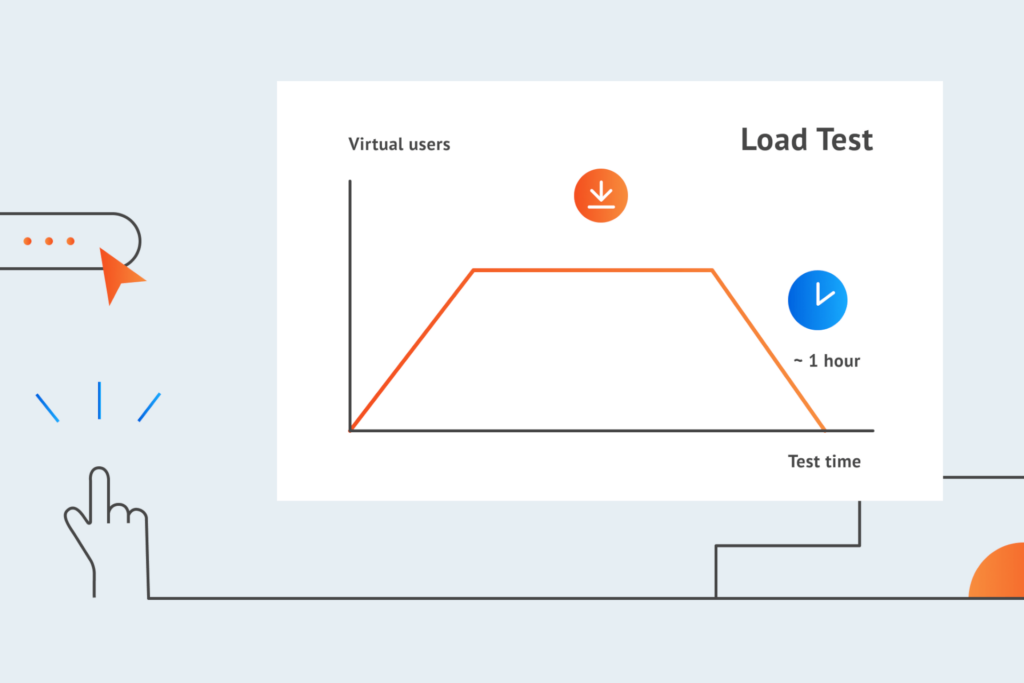
Task: Click the flat plateau of orange line
Action: click(593, 270)
